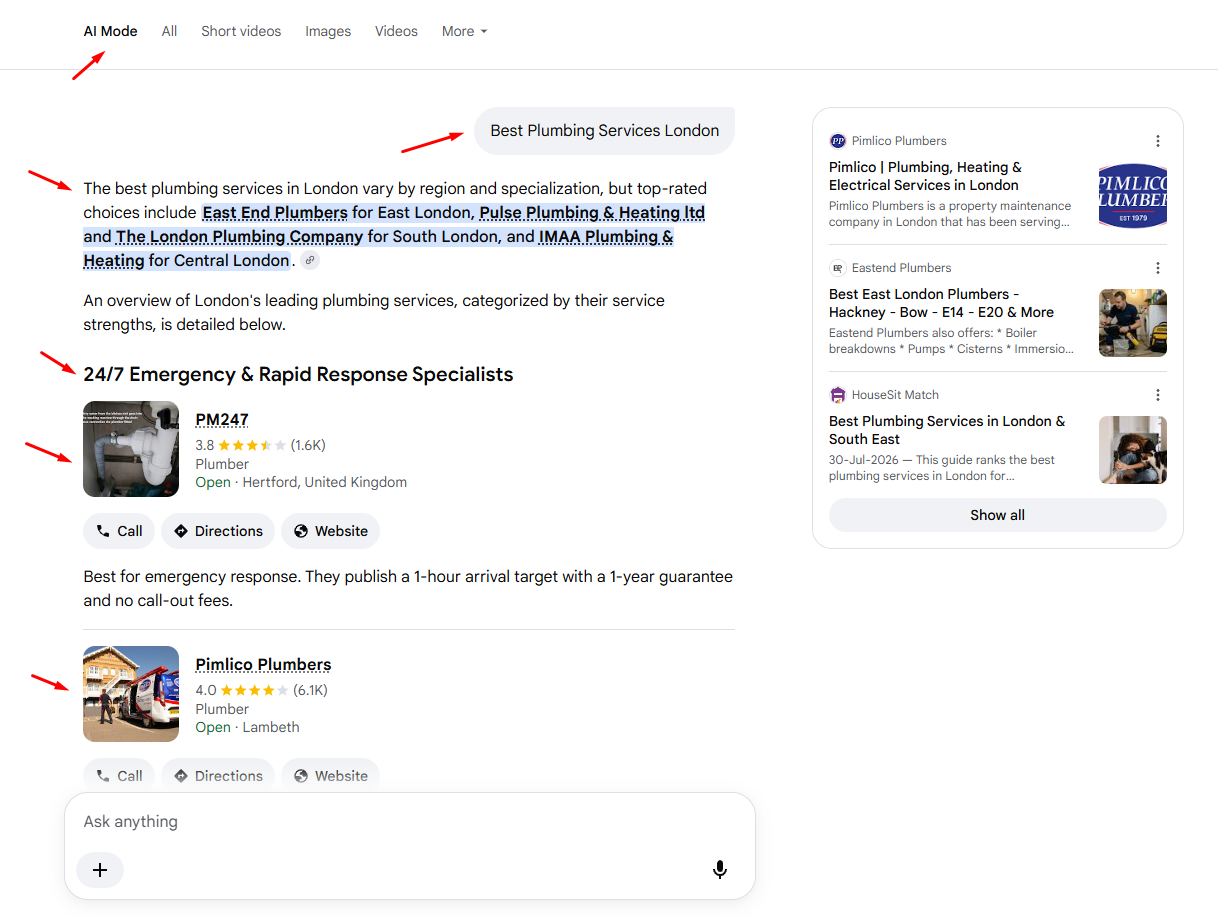1218x917 pixels.
Task: Open Best East London Plumbers result
Action: (941, 303)
